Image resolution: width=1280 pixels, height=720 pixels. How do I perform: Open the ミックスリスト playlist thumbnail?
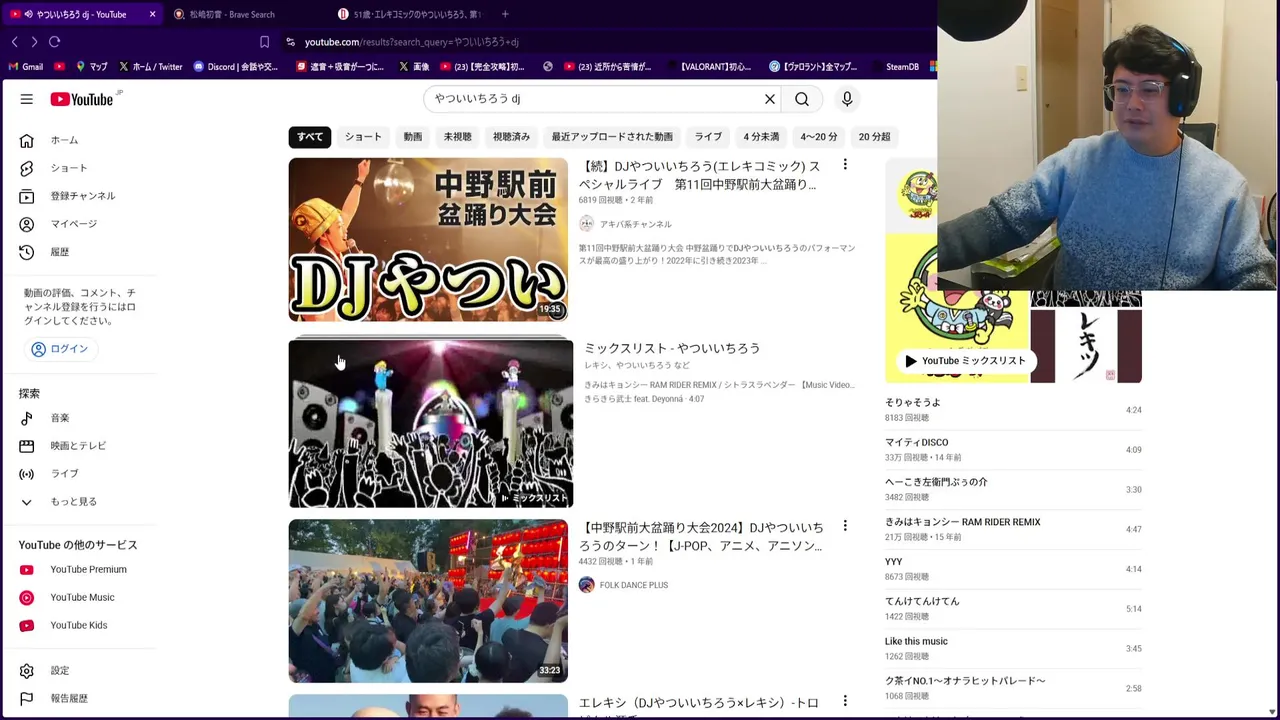431,422
